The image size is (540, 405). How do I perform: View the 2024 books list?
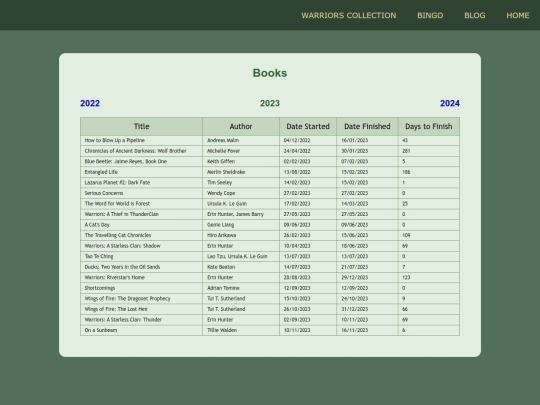pos(450,103)
